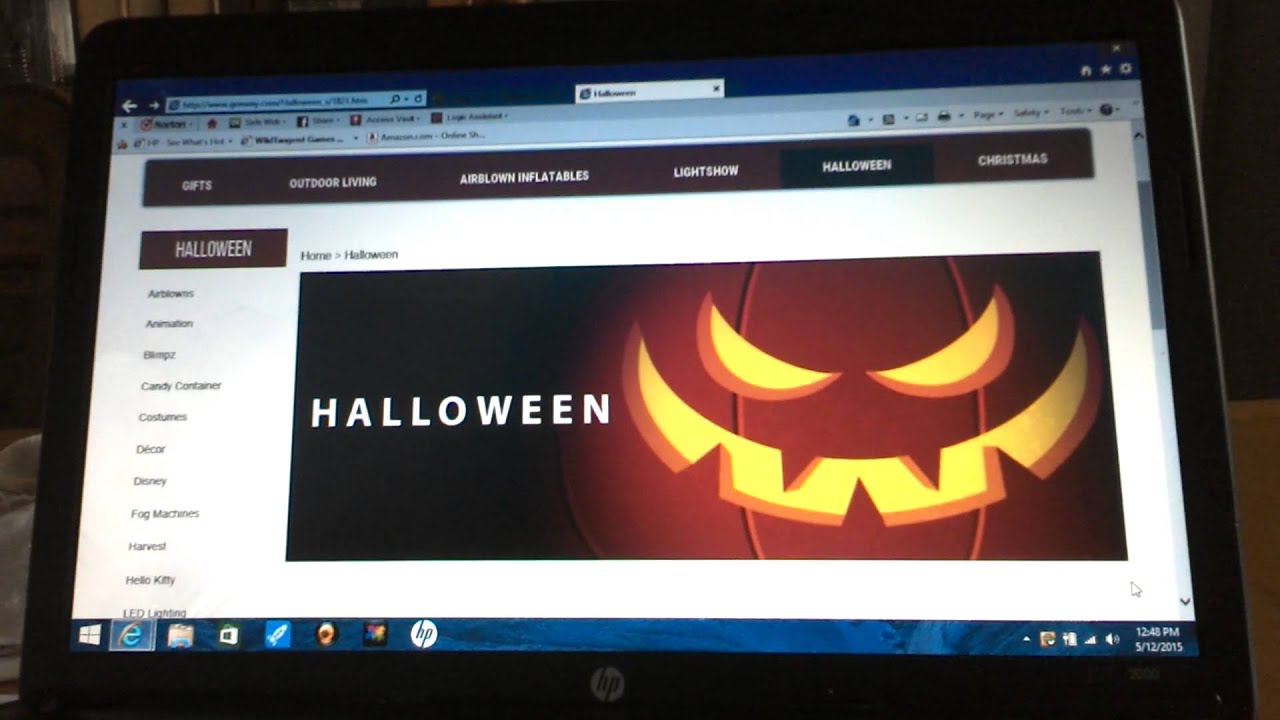1280x720 pixels.
Task: Go back with the browser Back arrow
Action: (129, 105)
